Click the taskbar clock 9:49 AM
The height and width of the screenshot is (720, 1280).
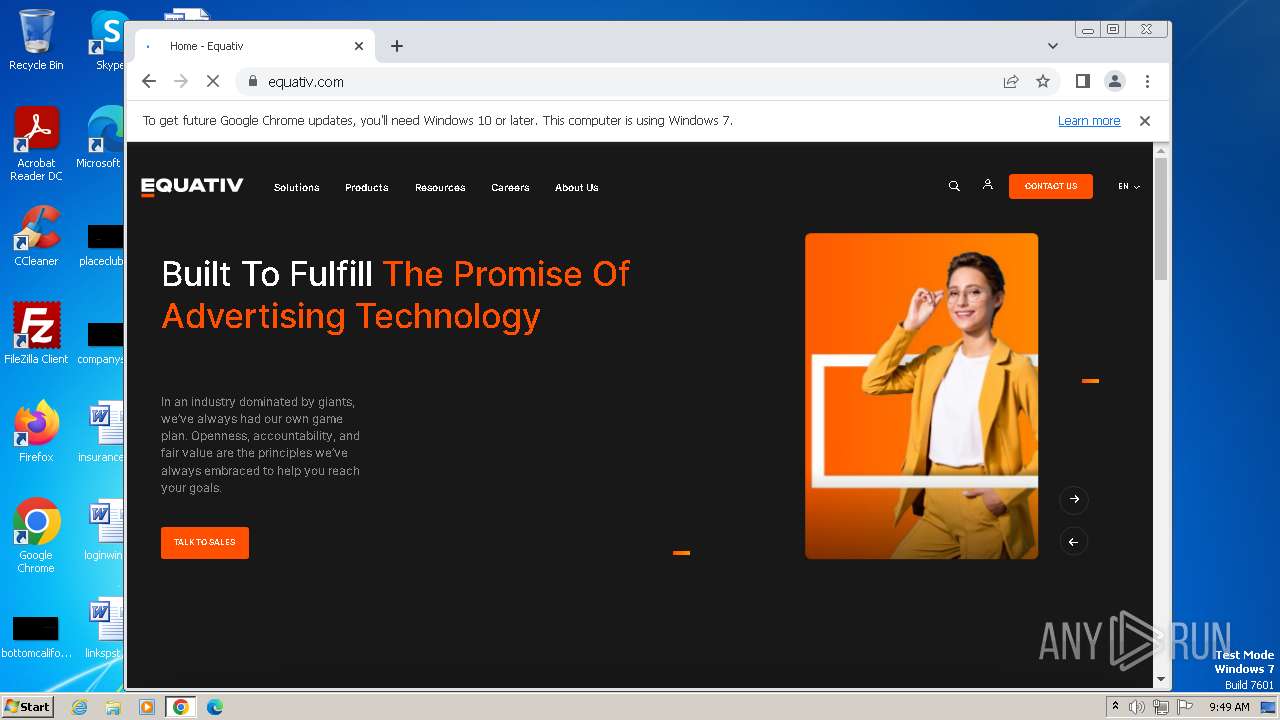1229,707
